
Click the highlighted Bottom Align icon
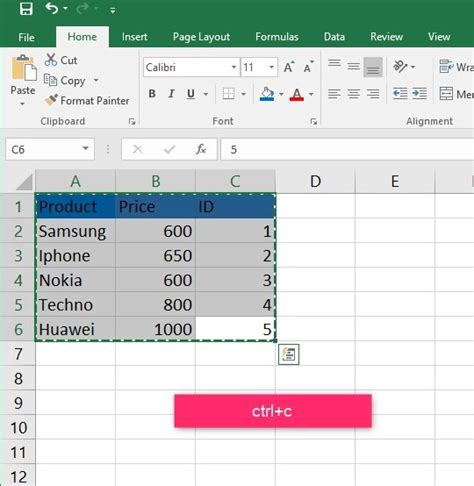(x=373, y=67)
